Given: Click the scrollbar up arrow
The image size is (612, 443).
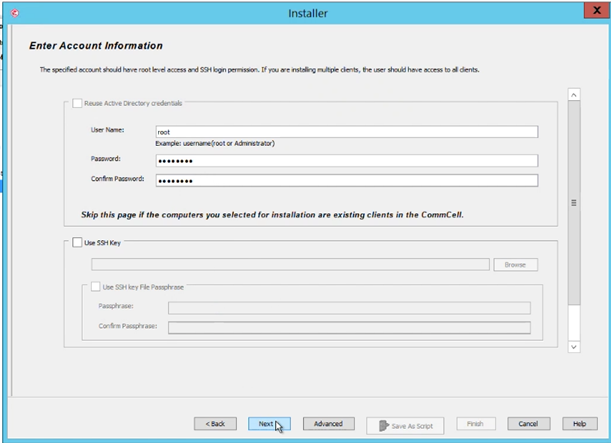Looking at the screenshot, I should (574, 95).
